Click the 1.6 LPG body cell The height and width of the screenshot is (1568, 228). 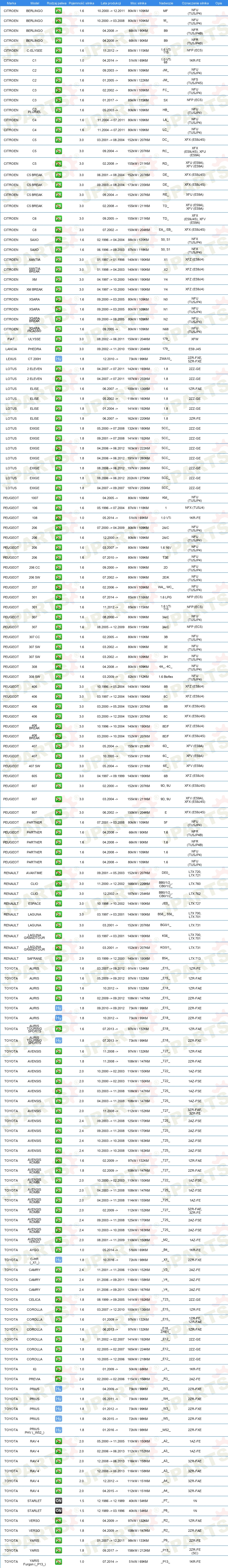click(x=166, y=597)
